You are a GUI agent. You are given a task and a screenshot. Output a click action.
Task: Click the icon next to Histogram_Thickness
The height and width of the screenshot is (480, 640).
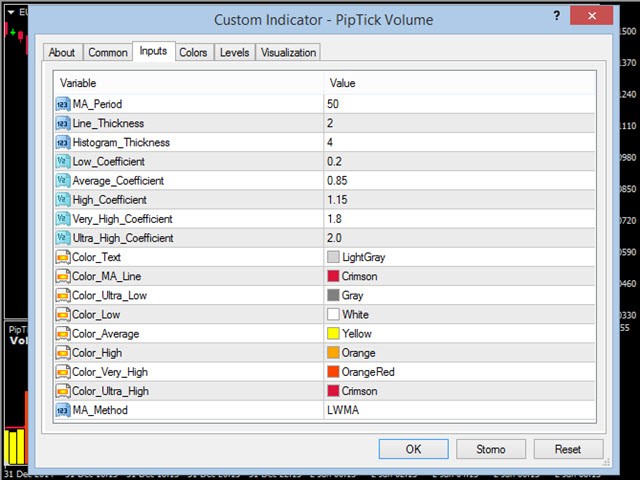[63, 142]
